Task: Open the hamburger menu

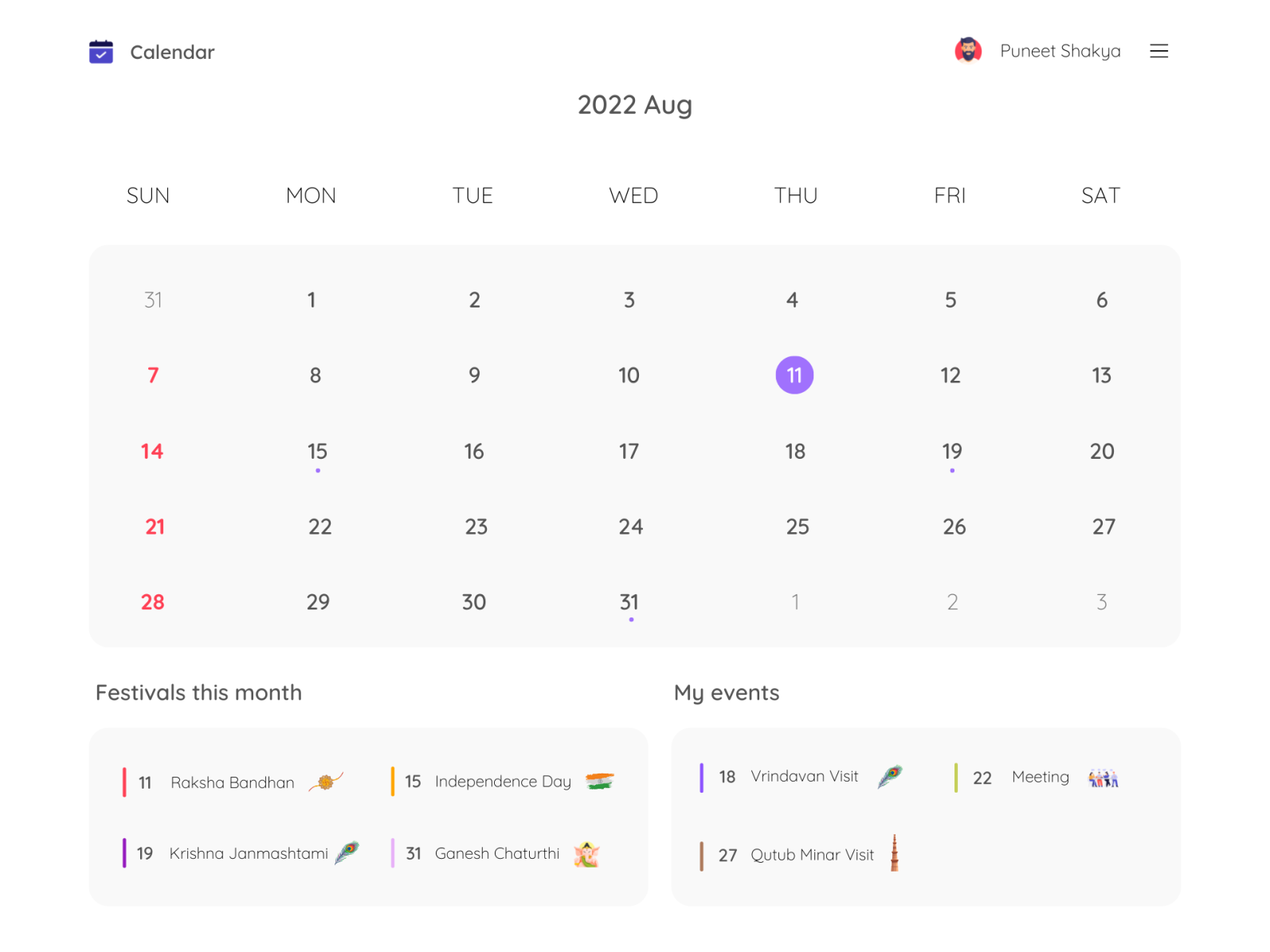Action: coord(1159,51)
